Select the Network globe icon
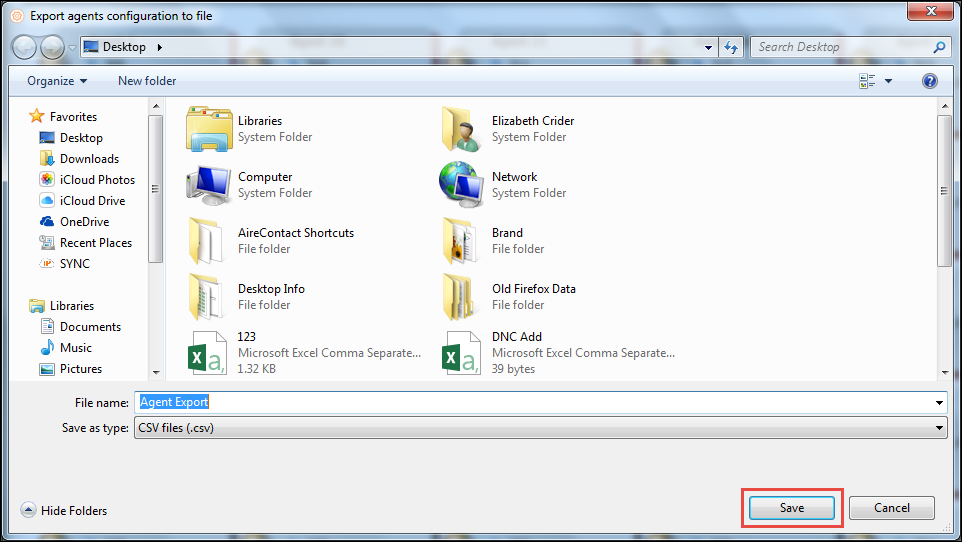The image size is (962, 542). [461, 185]
